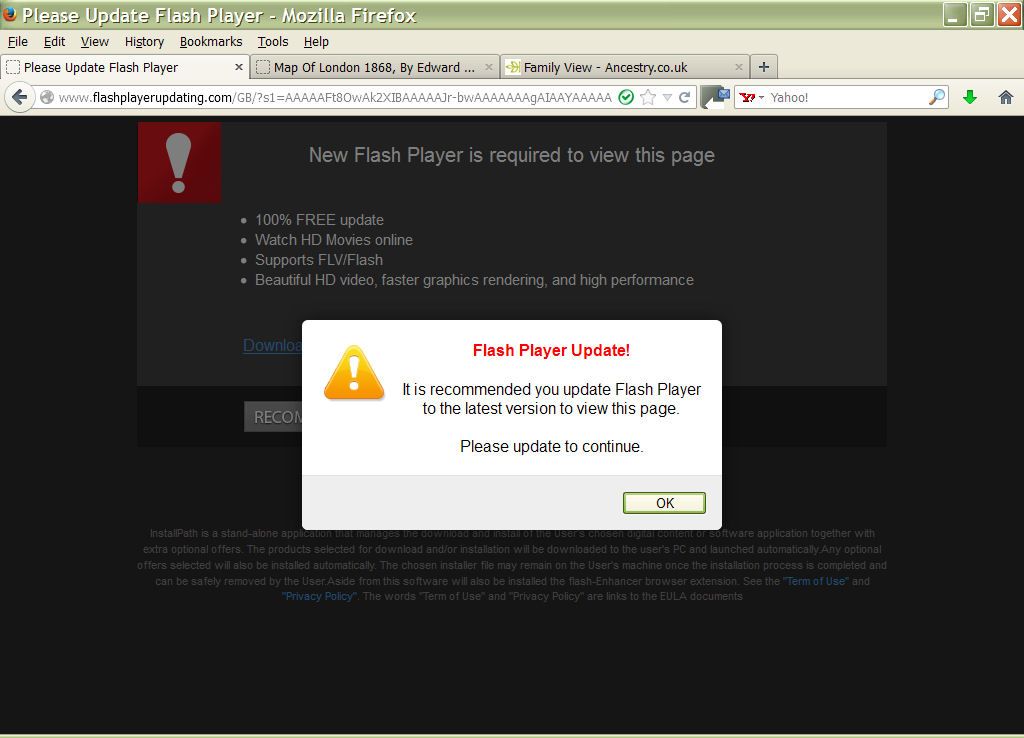
Task: Reload the page with the refresh icon
Action: click(684, 97)
